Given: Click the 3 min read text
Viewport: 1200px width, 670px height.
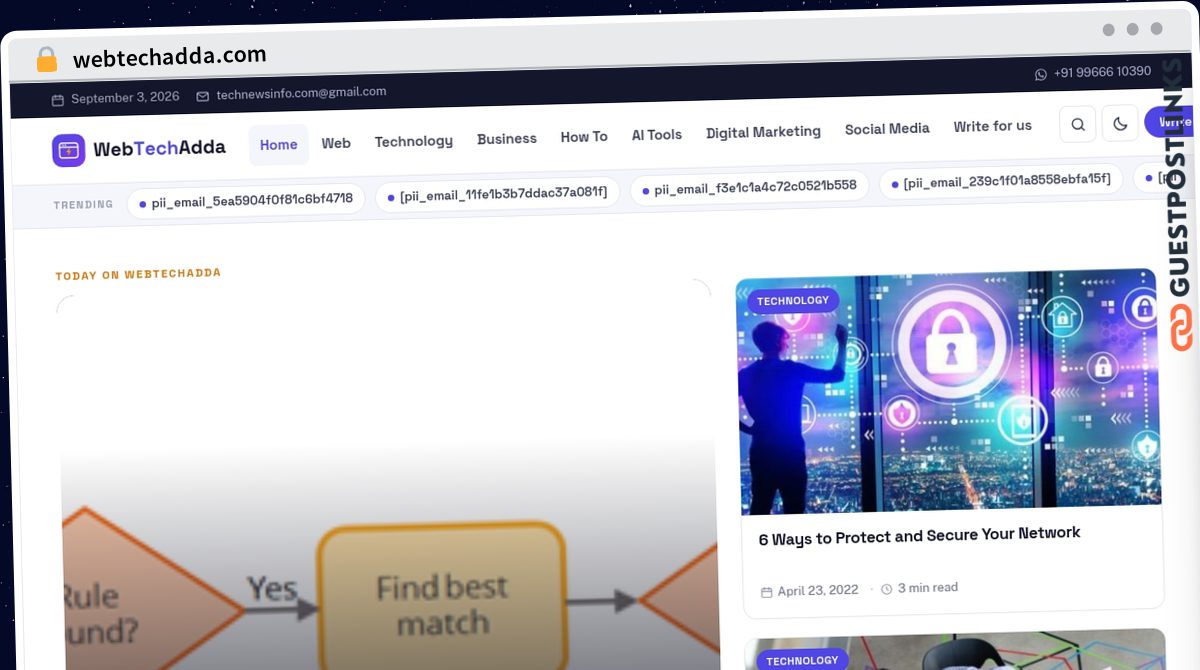Looking at the screenshot, I should pos(928,588).
